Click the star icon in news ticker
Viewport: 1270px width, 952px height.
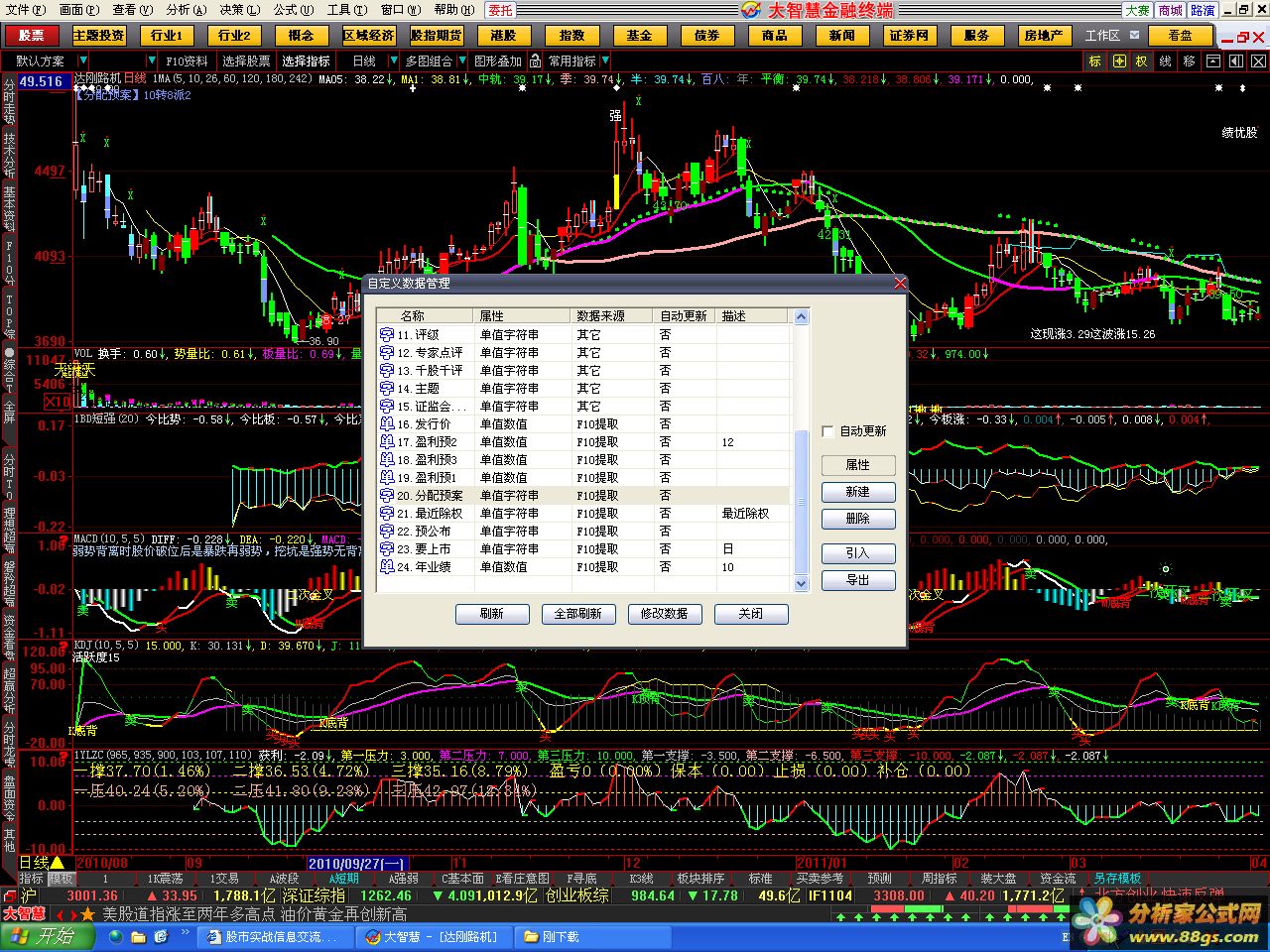[x=88, y=913]
